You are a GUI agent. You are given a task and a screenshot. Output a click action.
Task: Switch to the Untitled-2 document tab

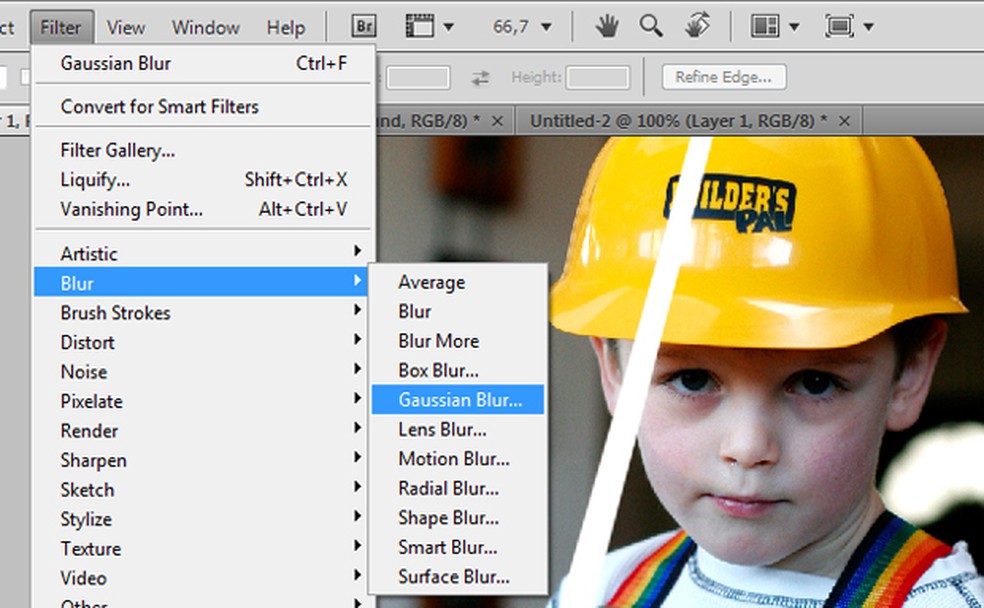click(x=678, y=120)
